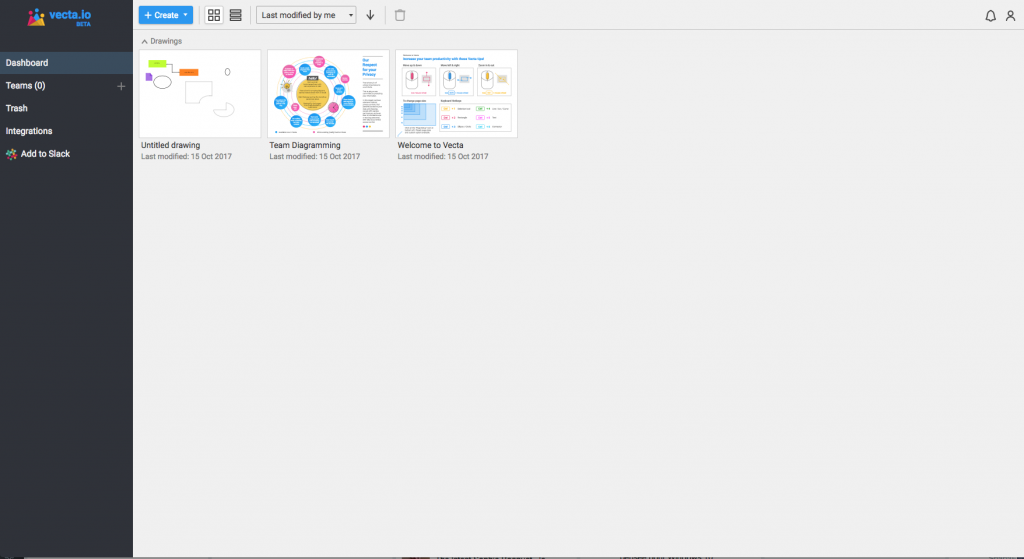Toggle the sort direction arrow
The width and height of the screenshot is (1024, 559).
[x=370, y=15]
